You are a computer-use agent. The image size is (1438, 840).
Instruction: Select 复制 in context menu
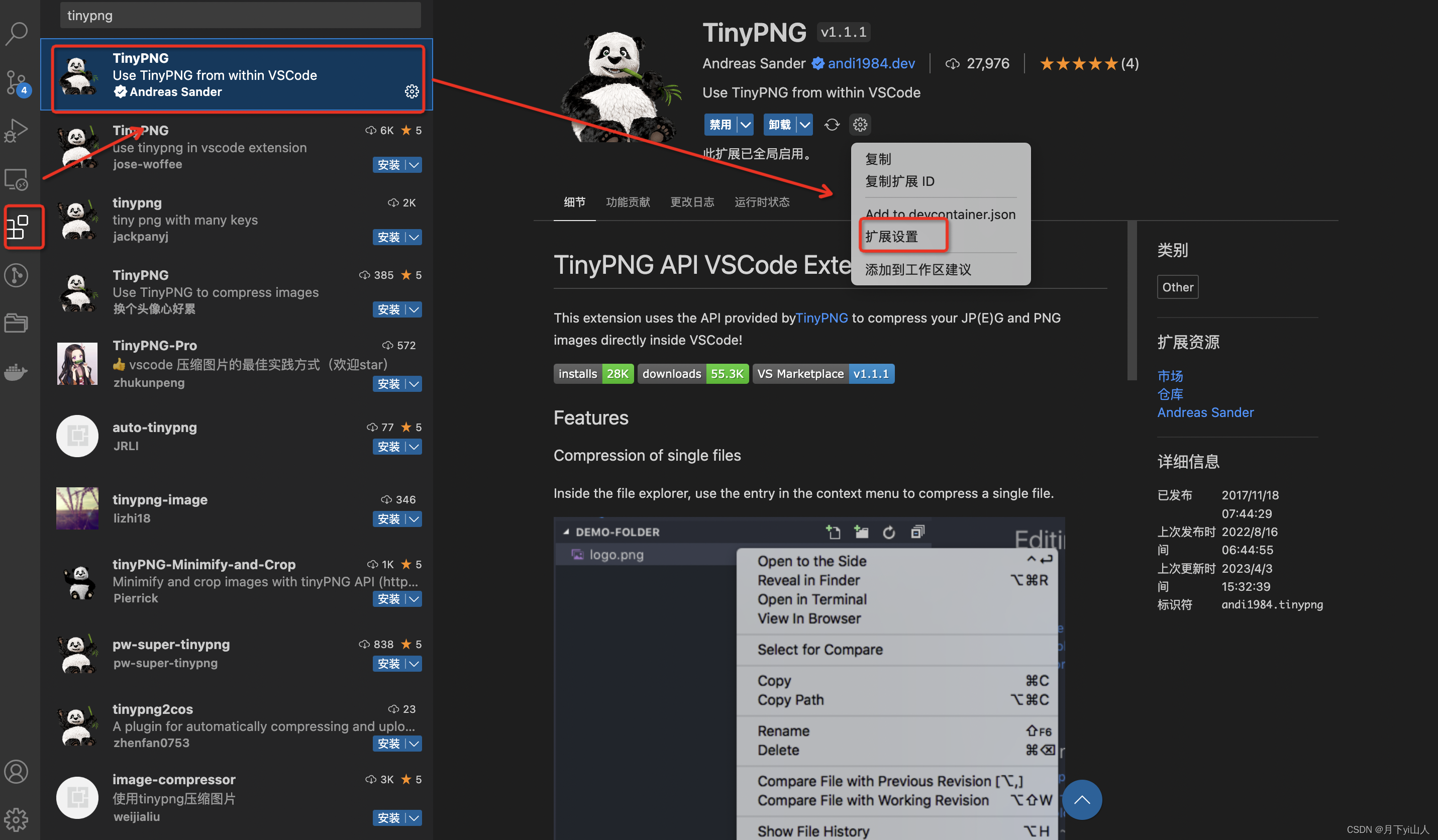coord(941,159)
